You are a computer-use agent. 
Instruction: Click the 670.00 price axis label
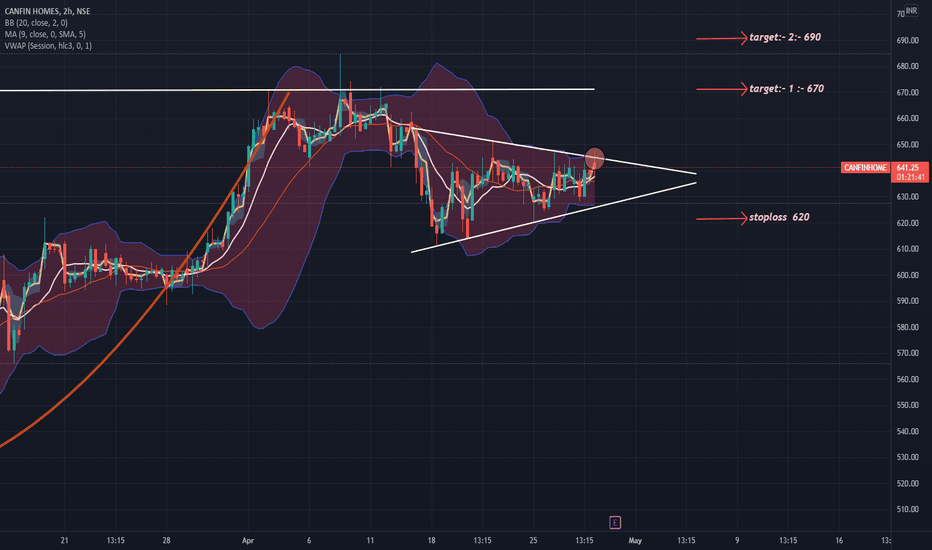[x=908, y=92]
